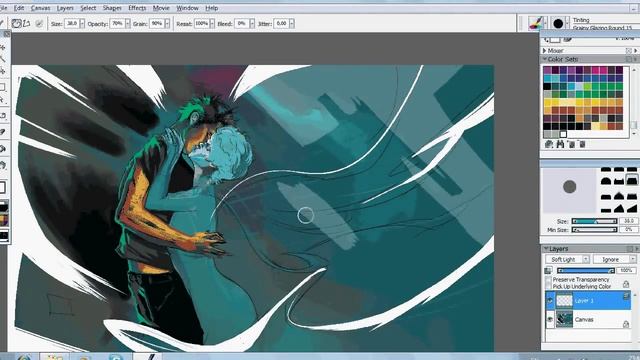Enable the Preserve Transparency checkbox
The height and width of the screenshot is (360, 640).
pyautogui.click(x=548, y=280)
